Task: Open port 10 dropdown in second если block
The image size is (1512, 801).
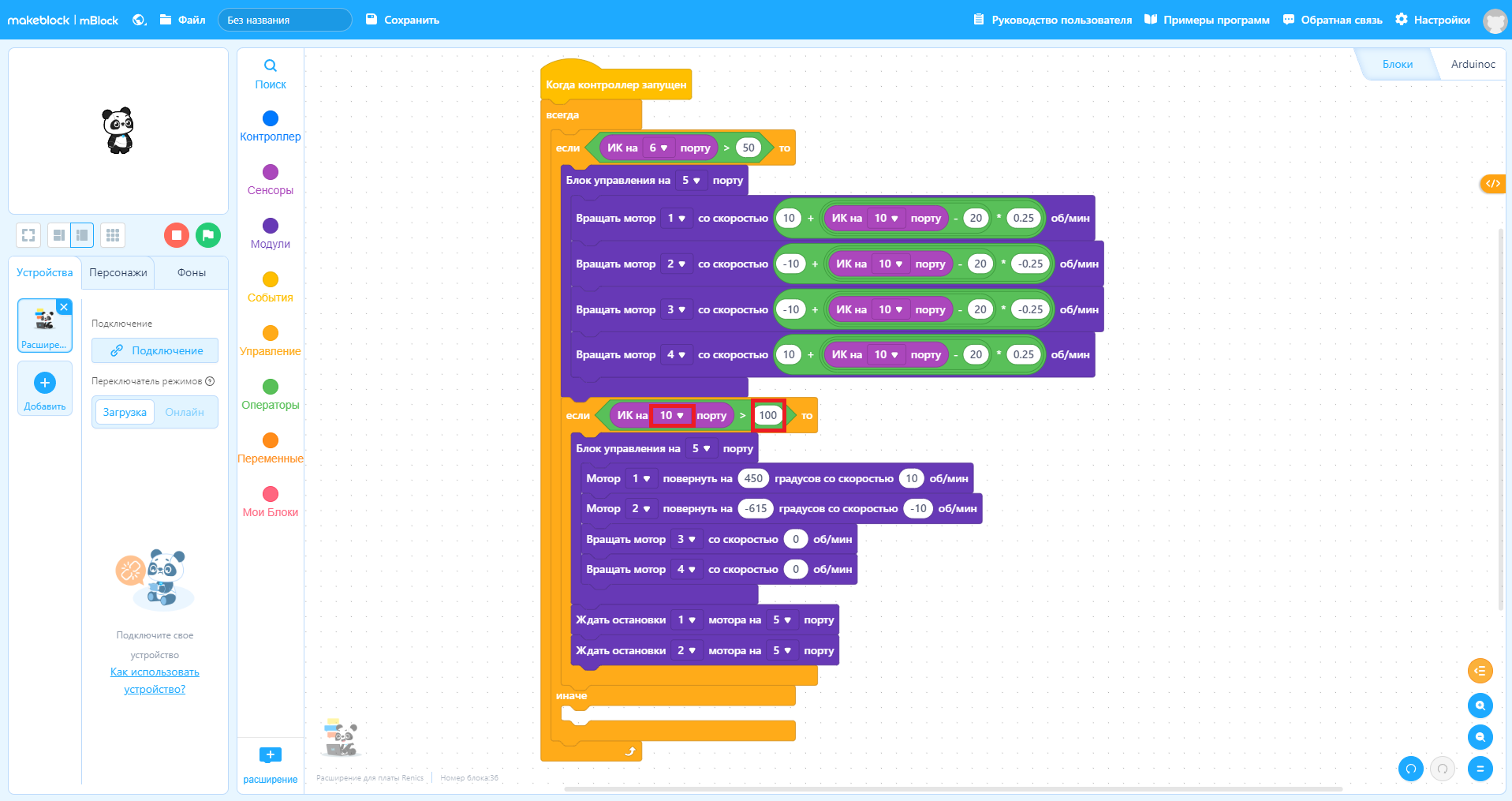Action: coord(672,415)
